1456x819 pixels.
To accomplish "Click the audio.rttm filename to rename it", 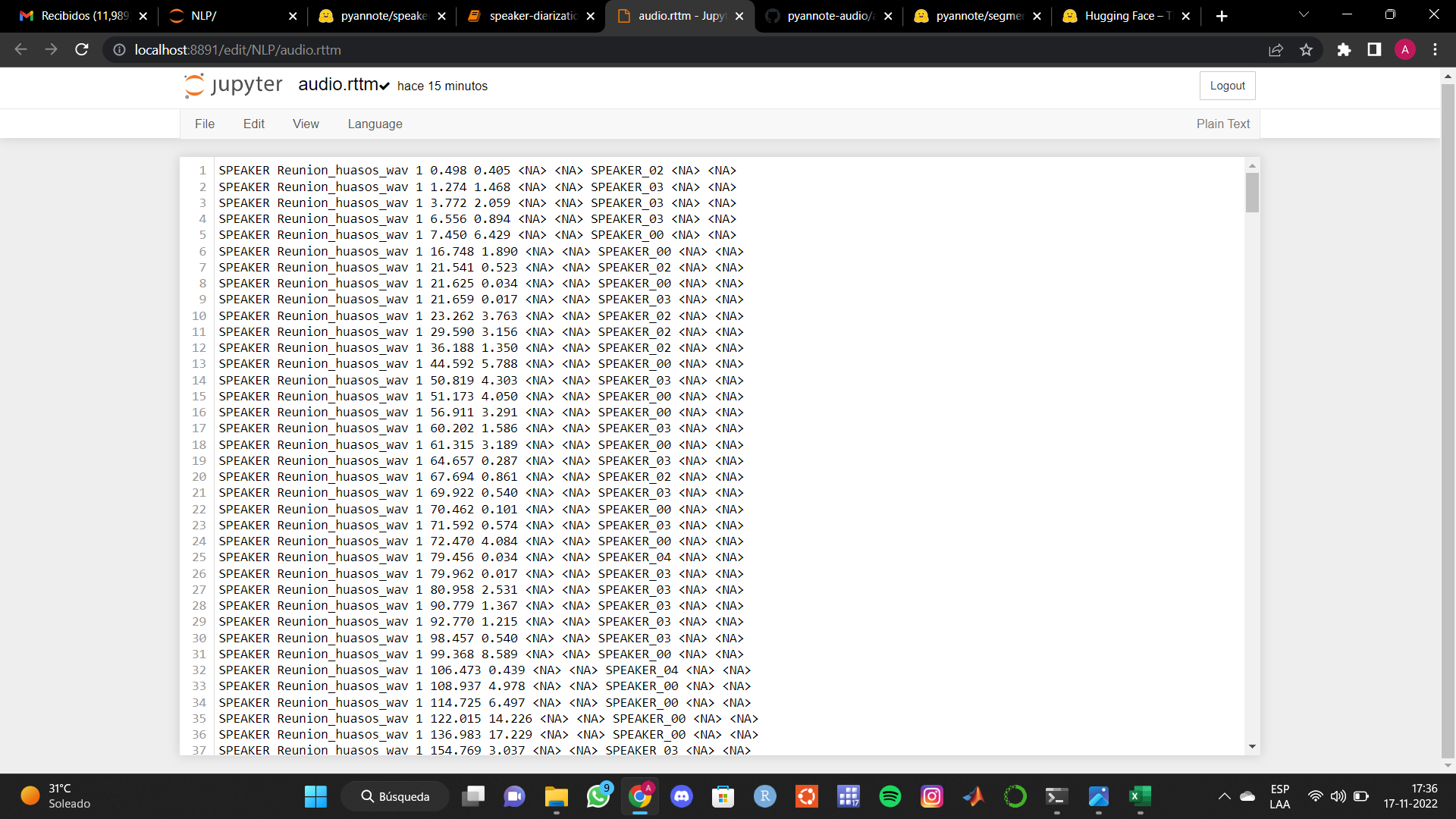I will (x=337, y=84).
